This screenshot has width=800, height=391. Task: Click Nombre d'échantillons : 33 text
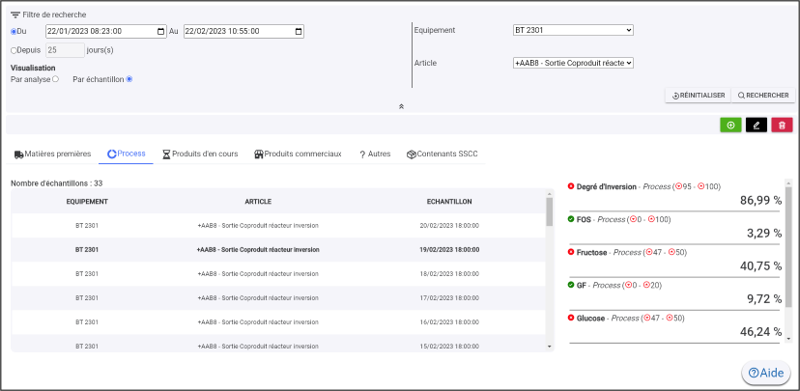[57, 183]
